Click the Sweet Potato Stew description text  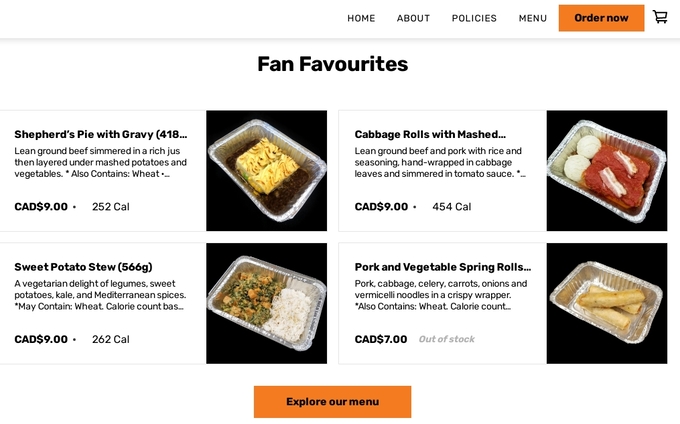[x=100, y=295]
